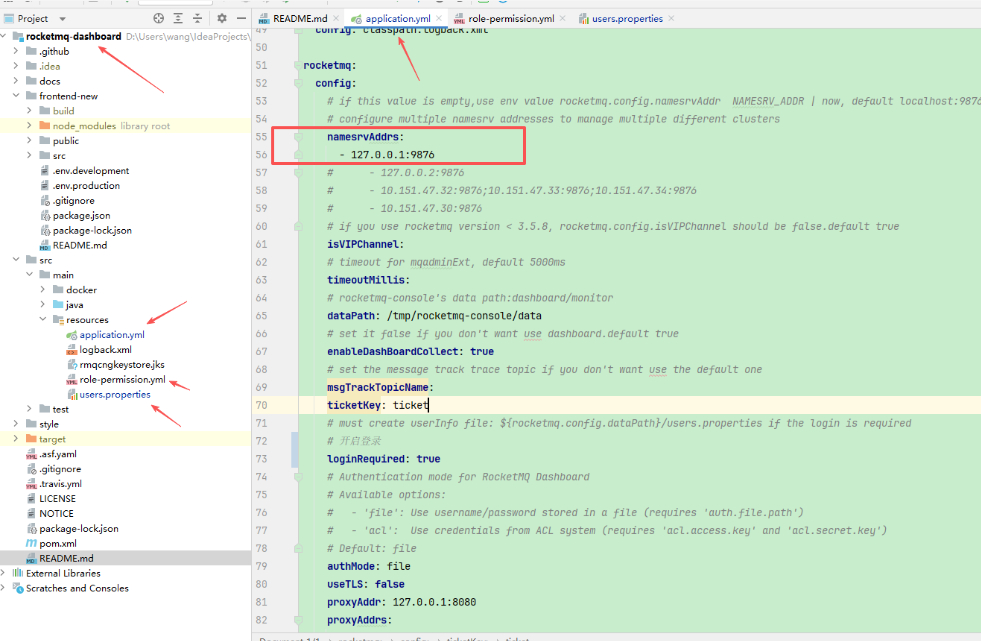
Task: Close the users.properties tab
Action: click(x=671, y=19)
